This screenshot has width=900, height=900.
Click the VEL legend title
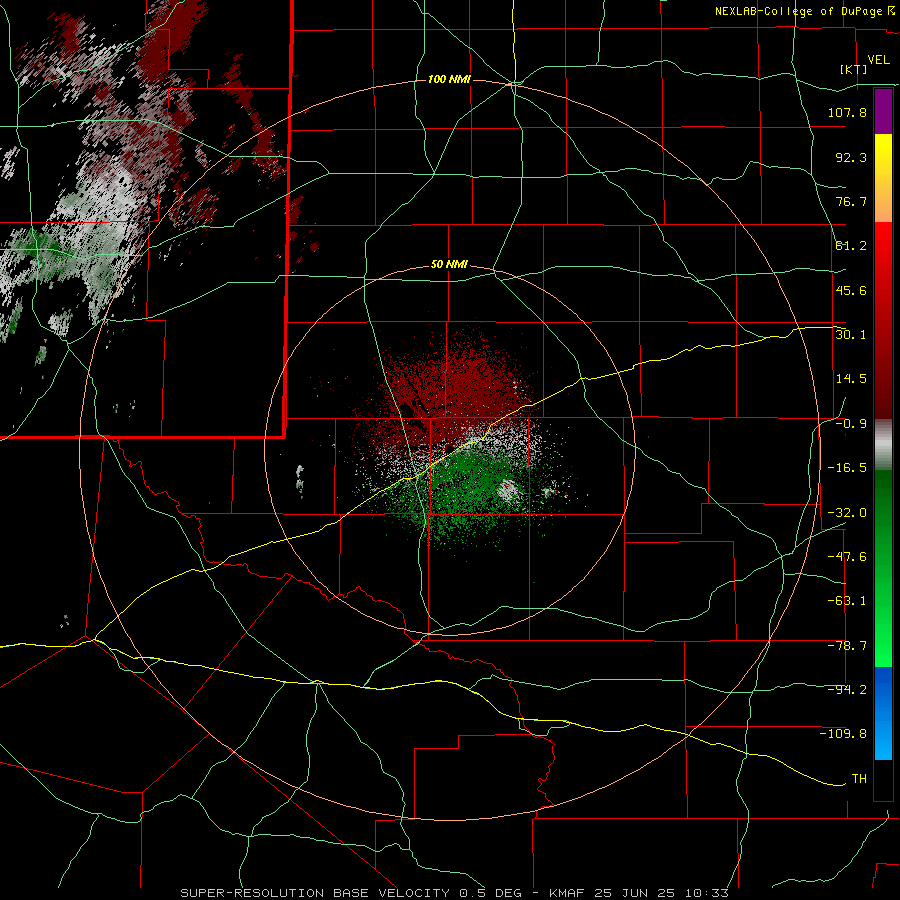pos(878,60)
